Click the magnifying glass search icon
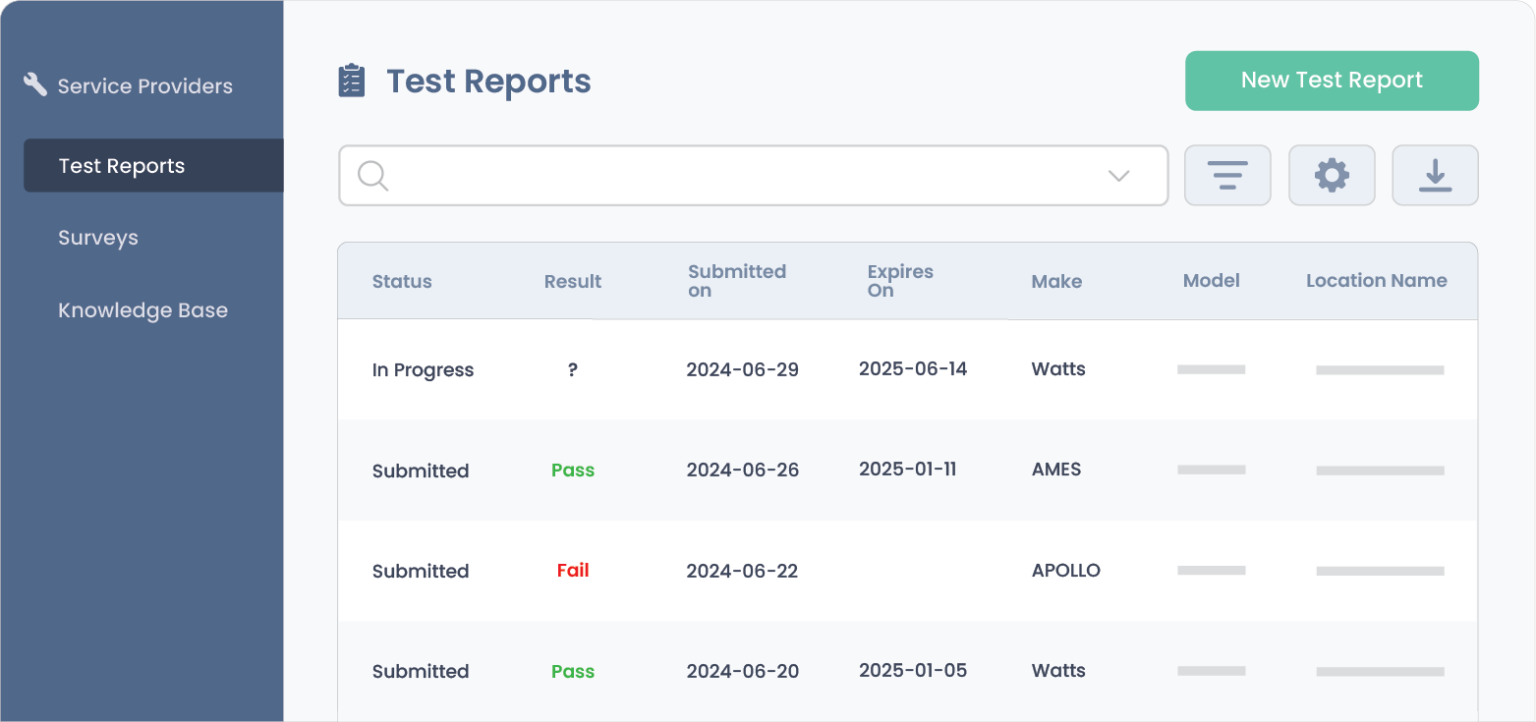The width and height of the screenshot is (1536, 722). coord(373,176)
